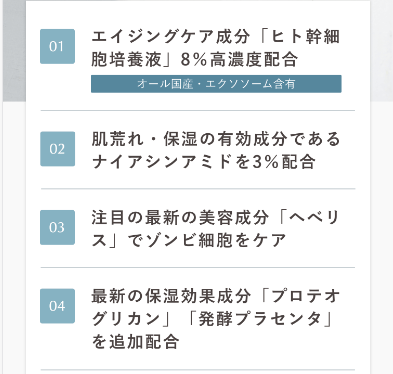Click the を追加配合 line
The width and height of the screenshot is (393, 374).
click(x=135, y=342)
